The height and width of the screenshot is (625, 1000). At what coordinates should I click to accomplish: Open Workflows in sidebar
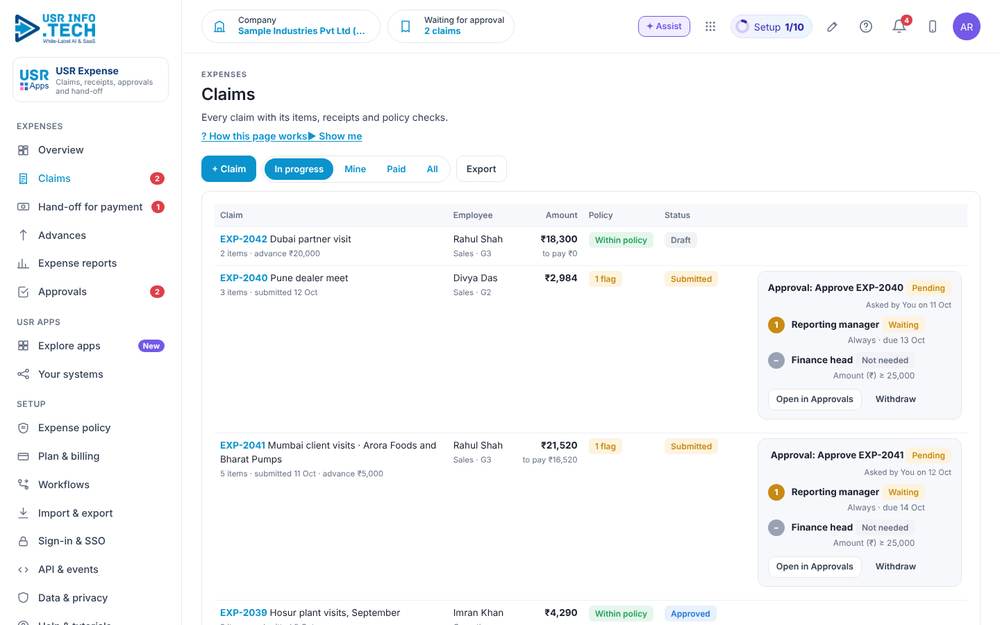(91, 485)
